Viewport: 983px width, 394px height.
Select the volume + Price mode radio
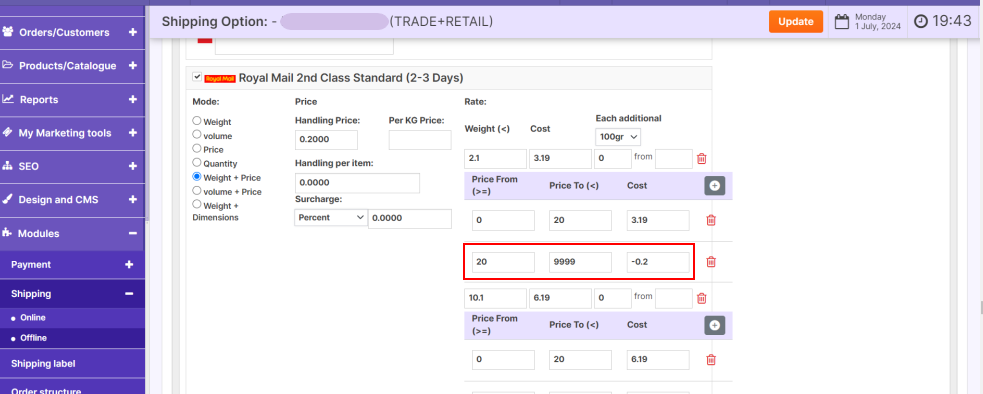tap(197, 191)
